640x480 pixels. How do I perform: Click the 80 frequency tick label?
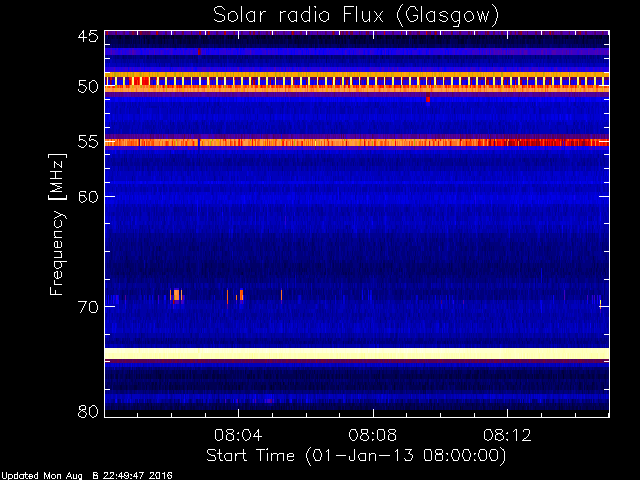click(x=88, y=411)
